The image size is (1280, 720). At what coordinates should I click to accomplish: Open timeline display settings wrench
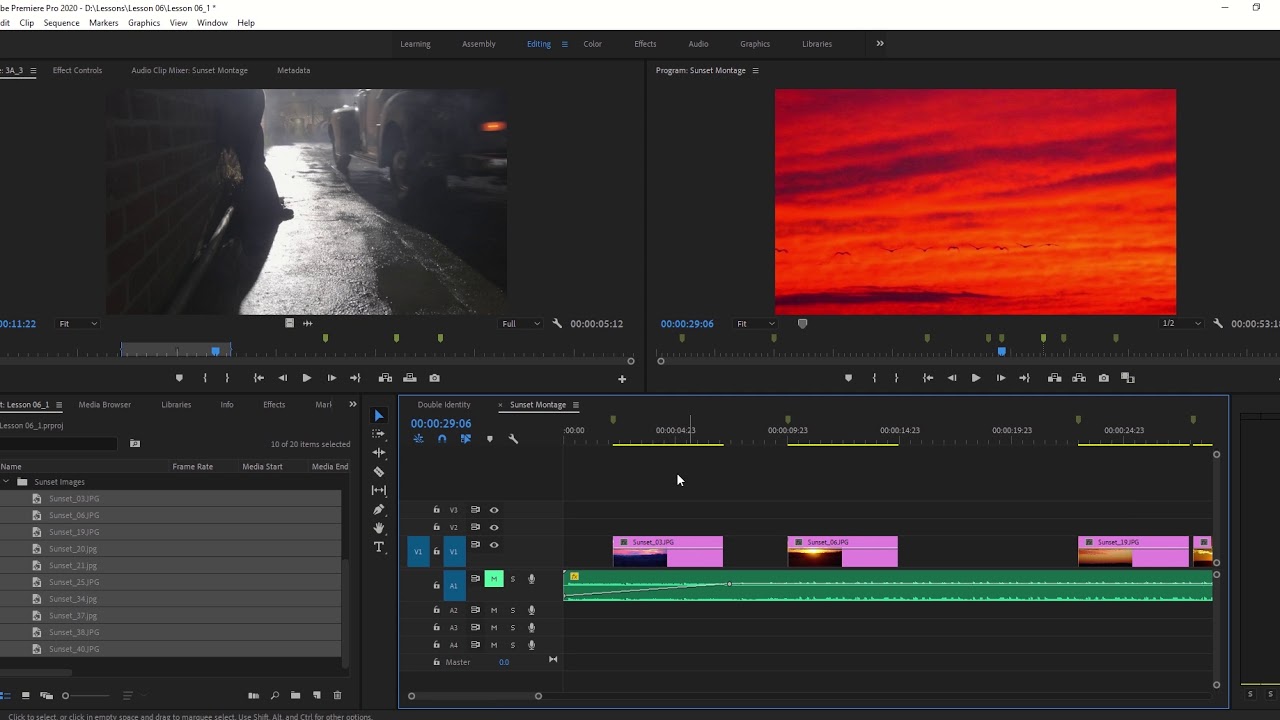pos(513,439)
